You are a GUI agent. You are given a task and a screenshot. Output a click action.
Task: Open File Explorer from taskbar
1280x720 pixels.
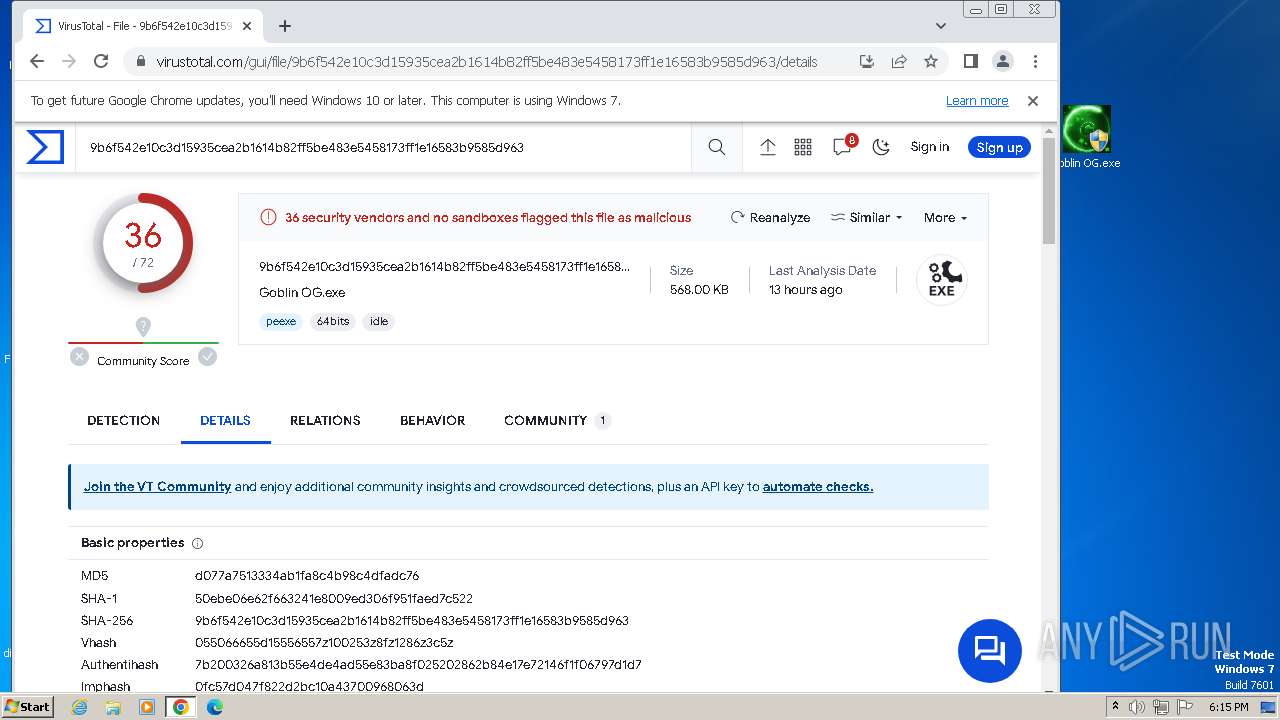113,707
